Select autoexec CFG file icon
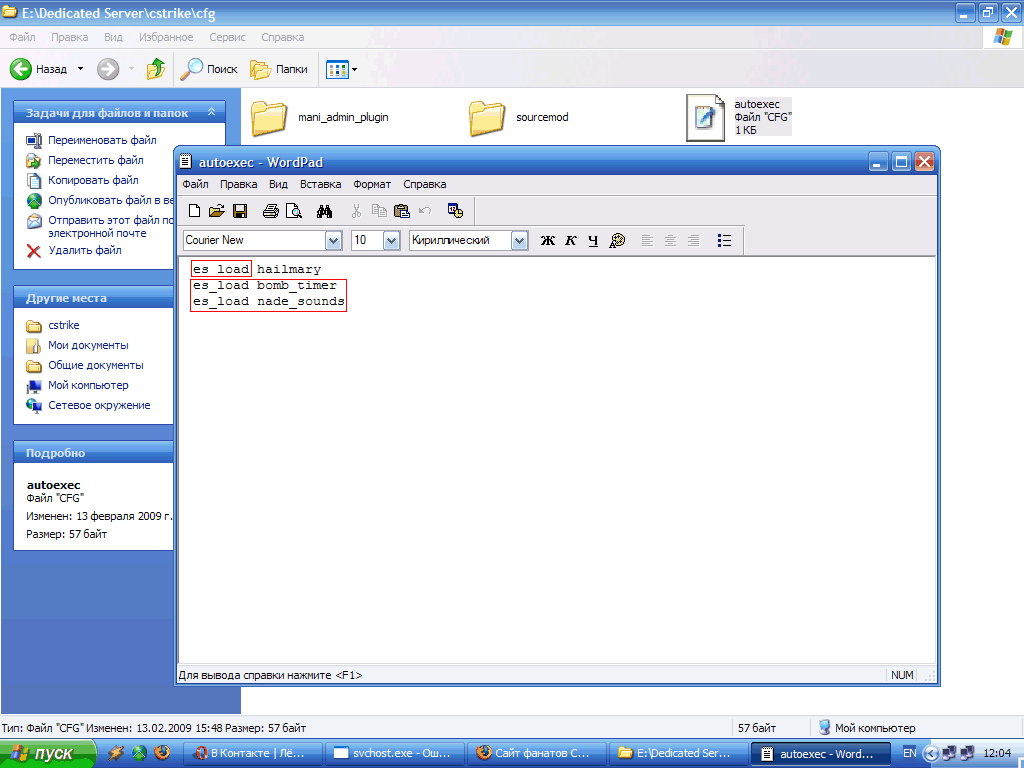 tap(705, 118)
